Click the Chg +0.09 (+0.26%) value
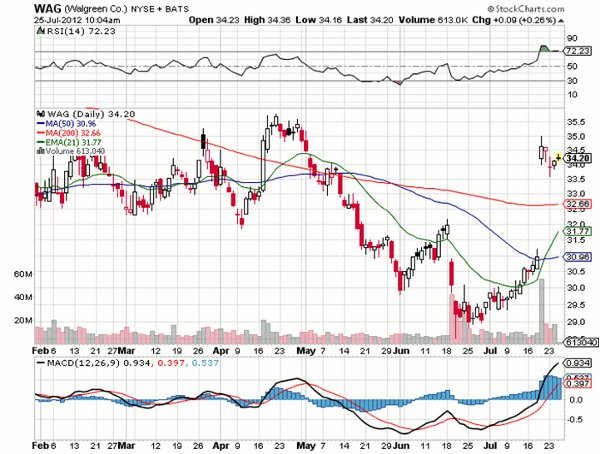This screenshot has width=600, height=454. tap(514, 20)
